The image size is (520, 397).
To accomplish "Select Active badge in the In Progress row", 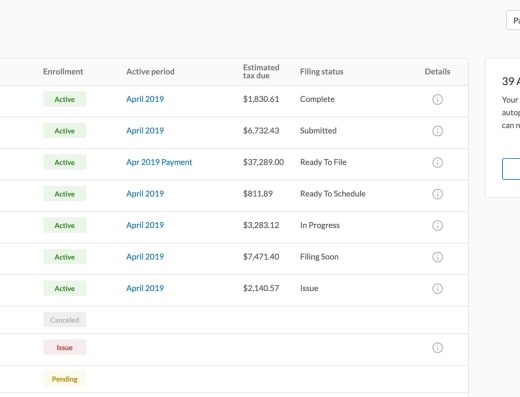I will coord(65,225).
